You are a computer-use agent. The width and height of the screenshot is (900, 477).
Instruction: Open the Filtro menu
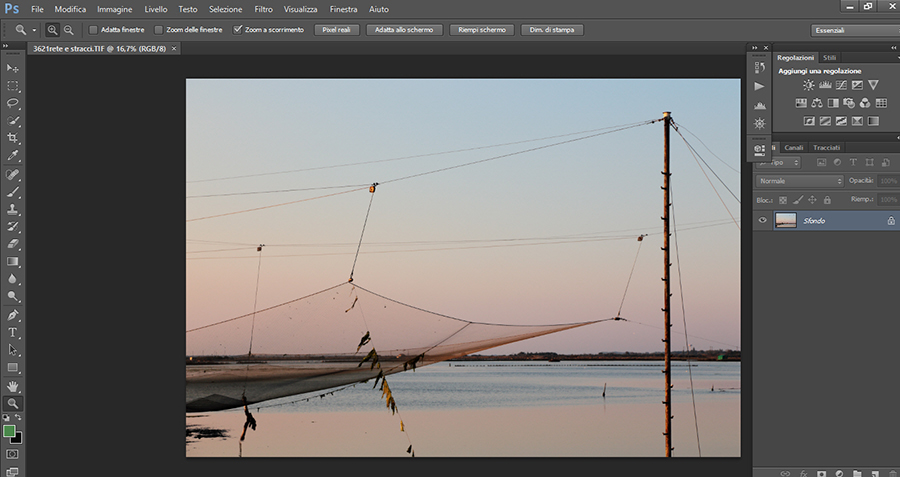(263, 9)
